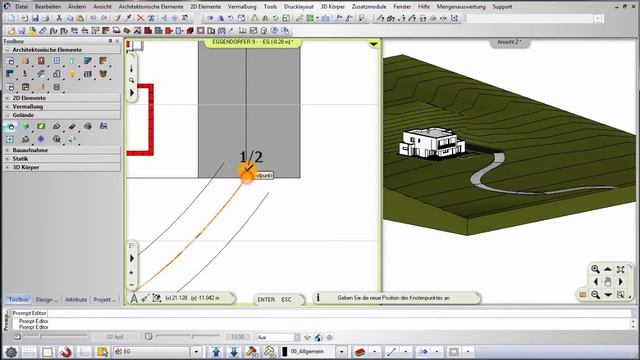Expand the Statik toolbox section

pyautogui.click(x=7, y=158)
